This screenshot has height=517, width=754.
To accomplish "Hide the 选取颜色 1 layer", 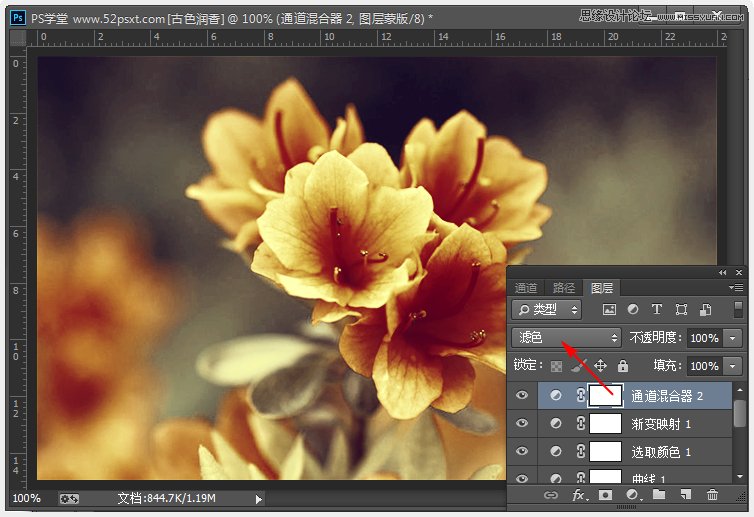I will [x=522, y=451].
